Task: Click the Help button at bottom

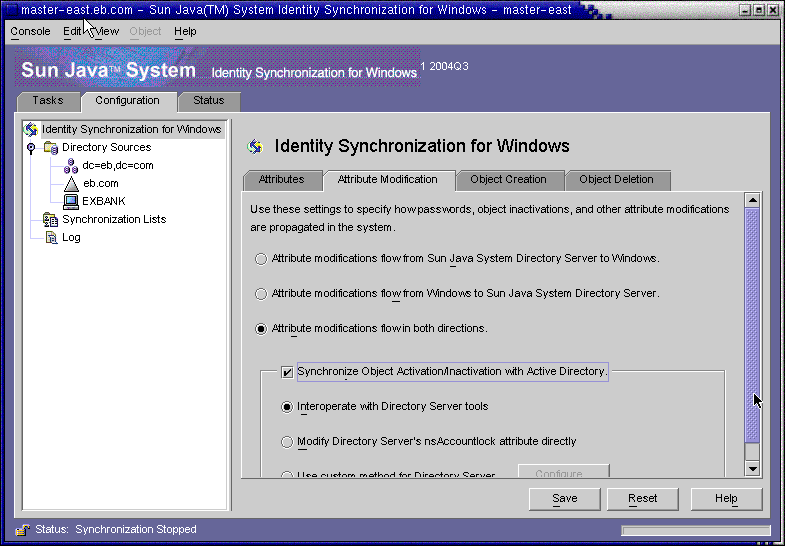Action: tap(726, 499)
